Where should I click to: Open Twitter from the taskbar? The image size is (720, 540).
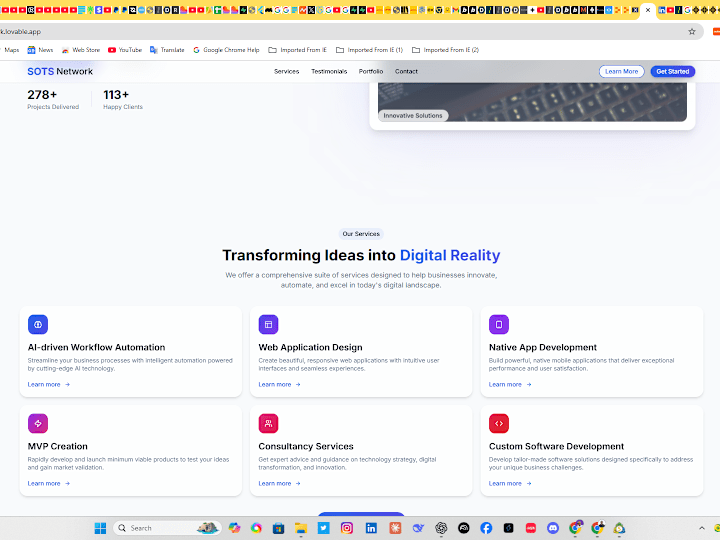[324, 528]
